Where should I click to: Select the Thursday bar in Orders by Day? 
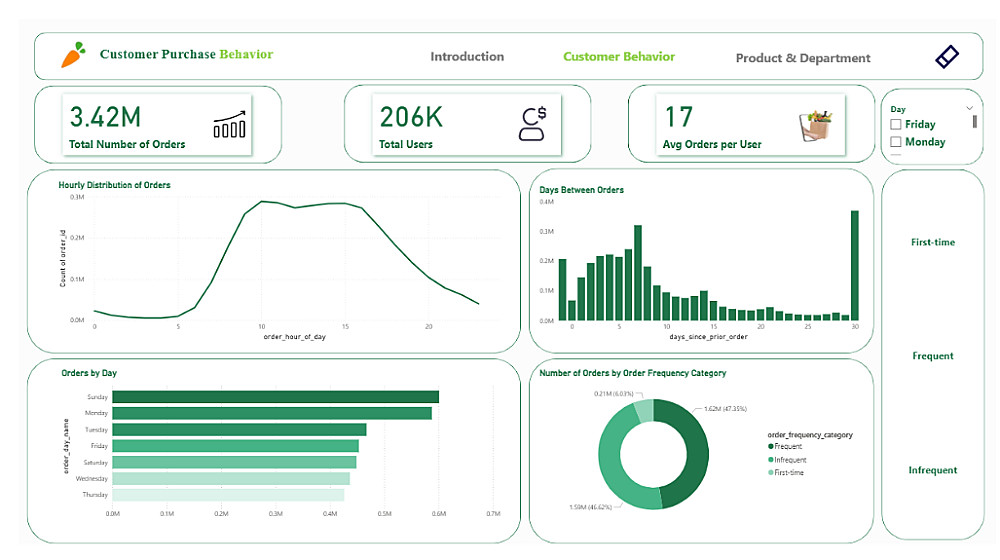coord(228,494)
